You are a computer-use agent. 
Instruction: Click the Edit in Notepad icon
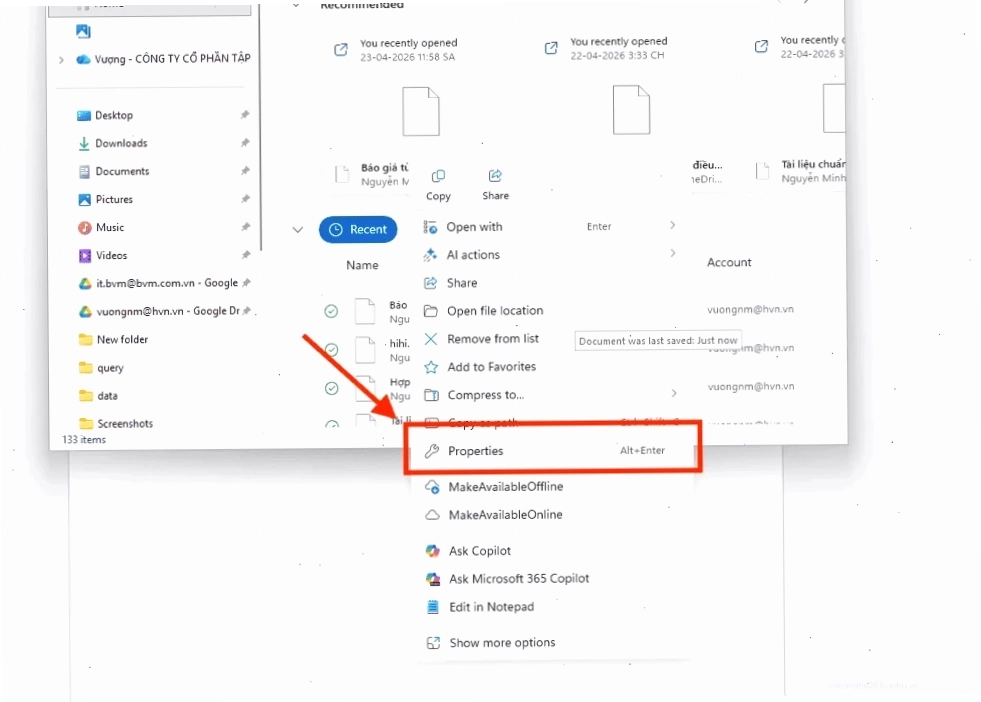tap(433, 607)
